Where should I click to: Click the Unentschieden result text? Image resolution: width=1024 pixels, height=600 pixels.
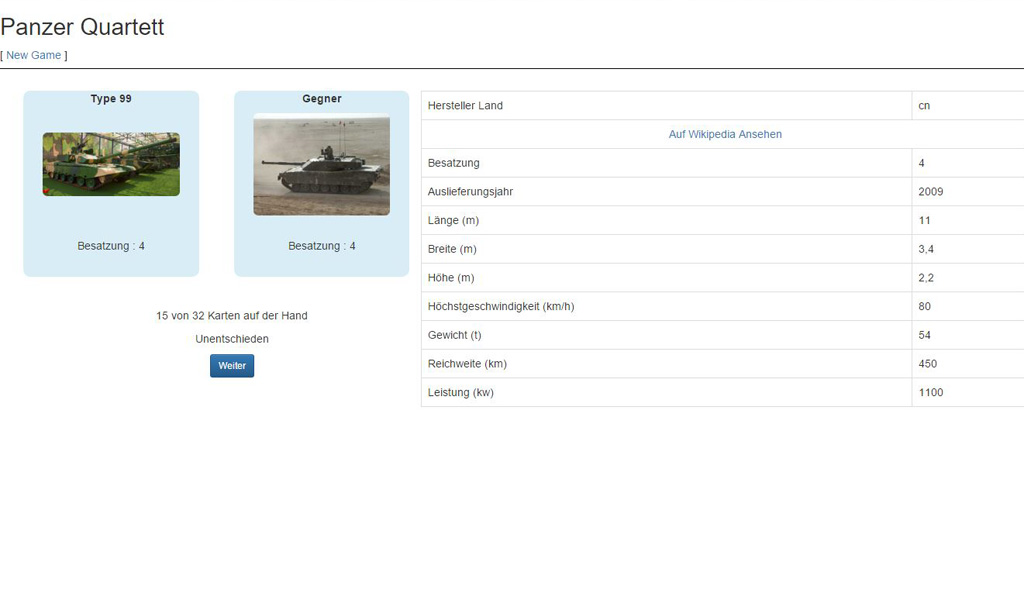232,339
